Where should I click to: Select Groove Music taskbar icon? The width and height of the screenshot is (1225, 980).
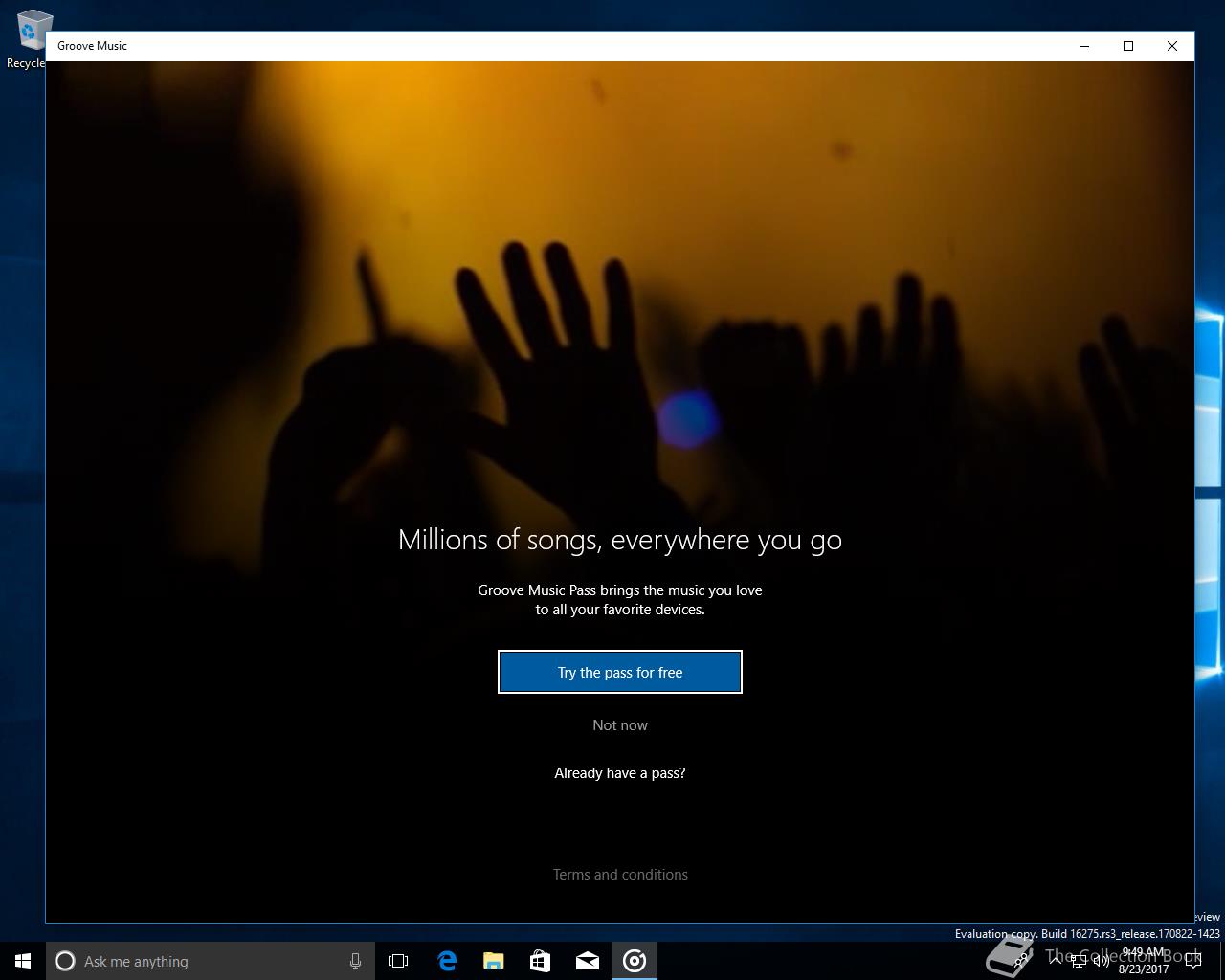tap(635, 961)
